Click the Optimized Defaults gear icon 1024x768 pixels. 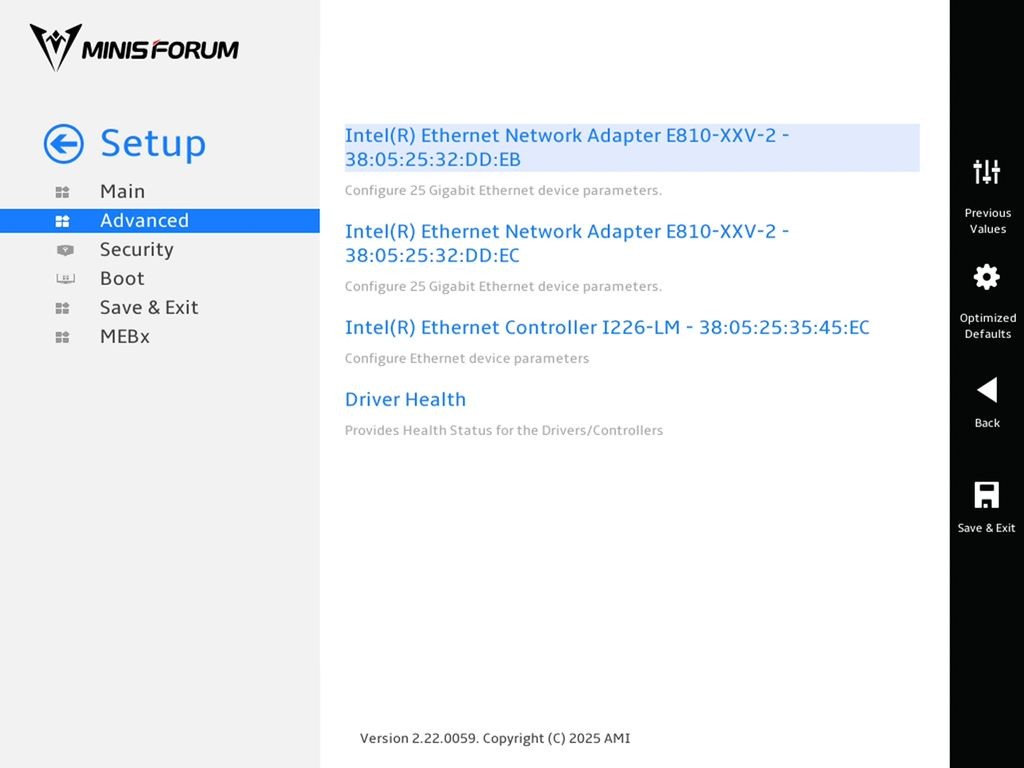pos(986,277)
